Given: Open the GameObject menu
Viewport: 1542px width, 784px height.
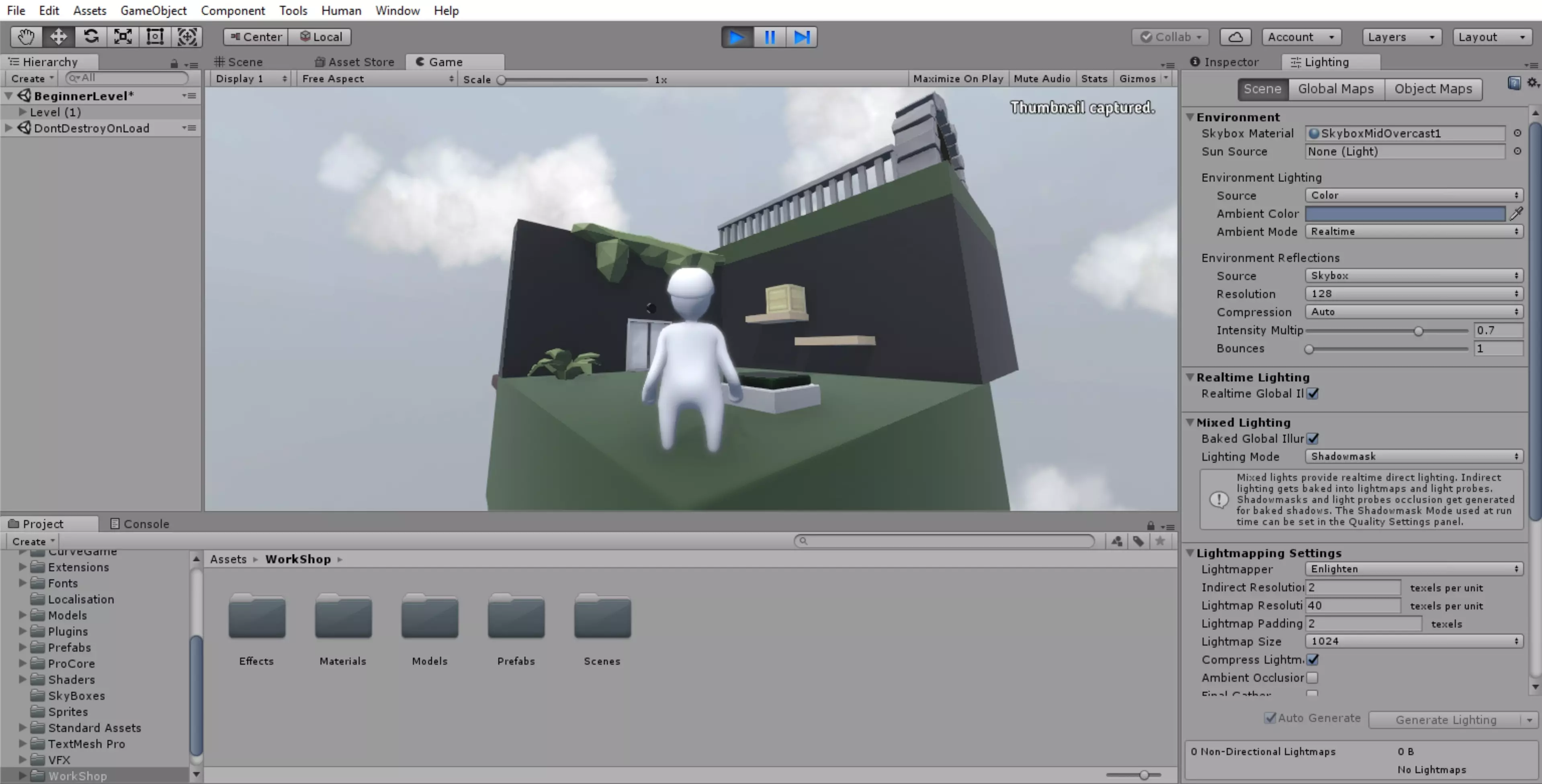Looking at the screenshot, I should 153,10.
